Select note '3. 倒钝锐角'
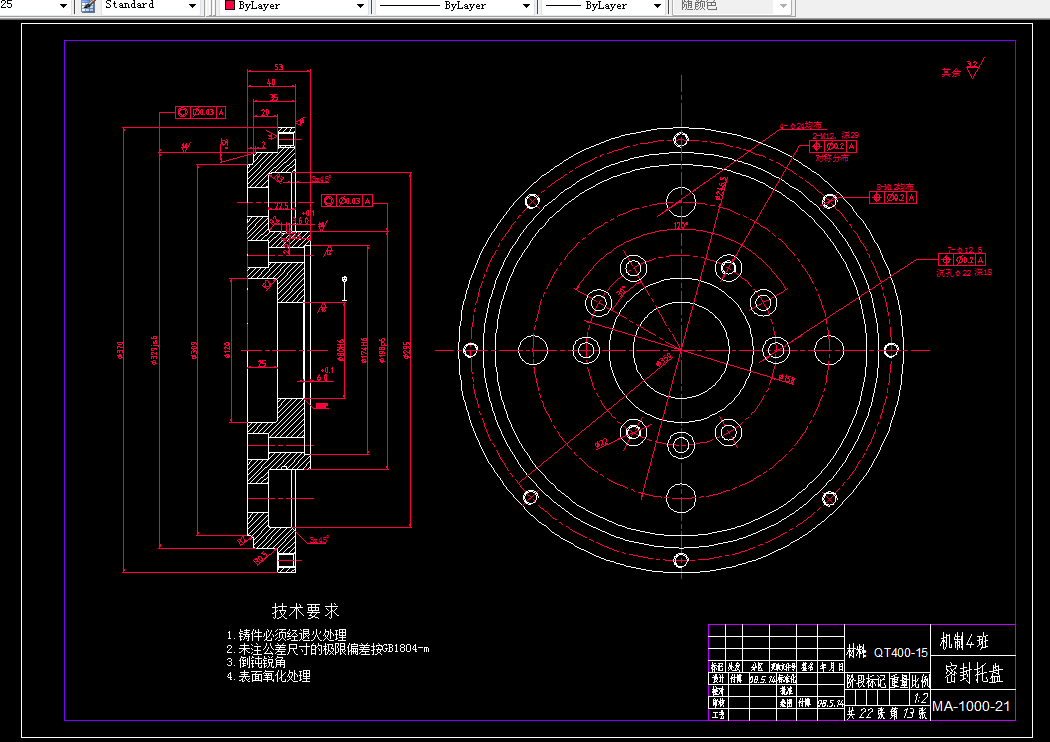 256,662
